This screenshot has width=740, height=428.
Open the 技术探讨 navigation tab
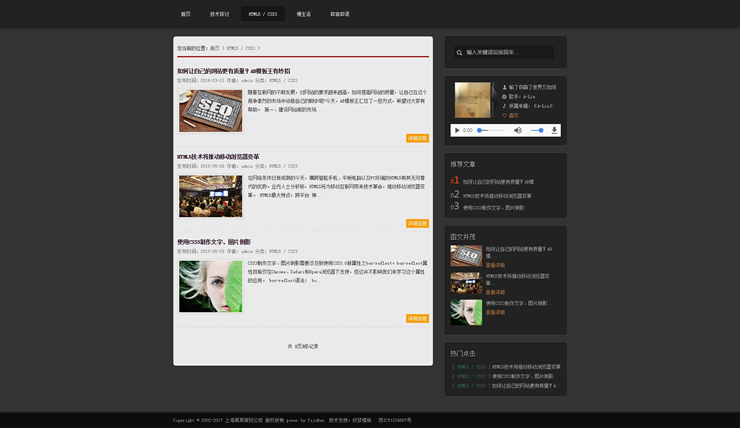pos(219,14)
